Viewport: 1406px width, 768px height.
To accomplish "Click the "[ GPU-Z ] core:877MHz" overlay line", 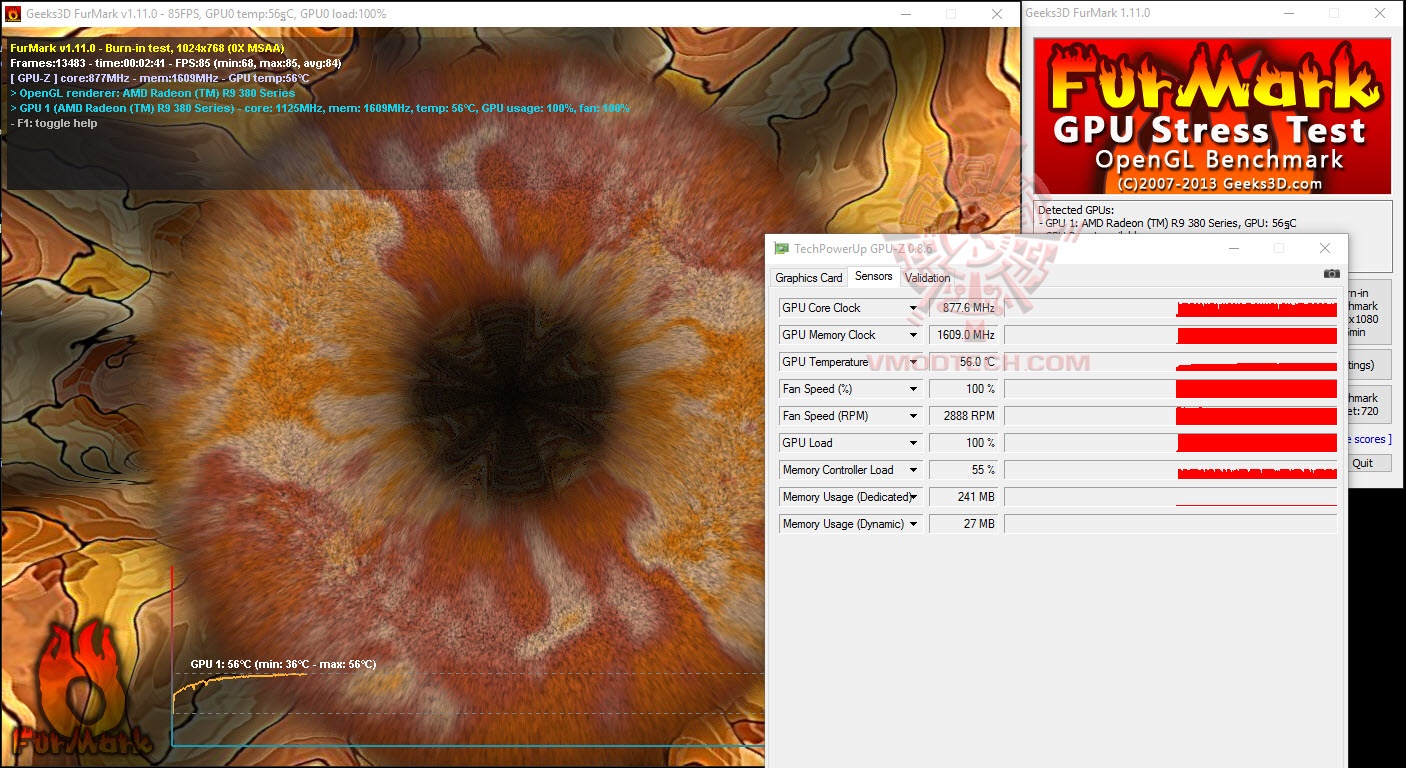I will pos(160,78).
